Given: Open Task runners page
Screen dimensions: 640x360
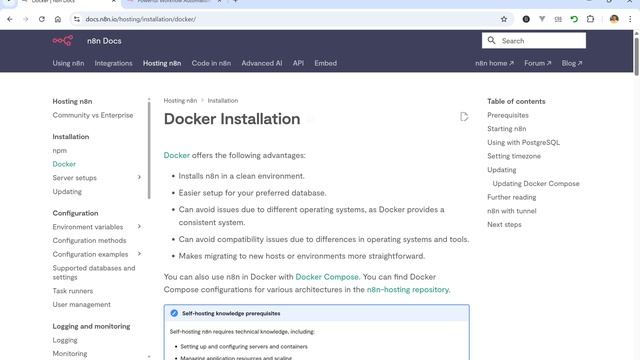Looking at the screenshot, I should [x=73, y=291].
